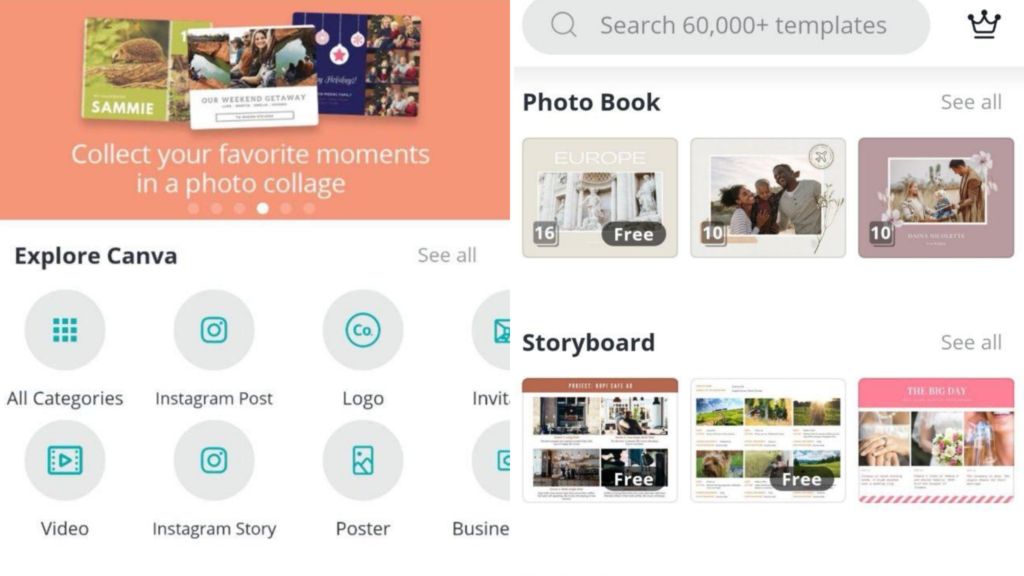Image resolution: width=1024 pixels, height=576 pixels.
Task: Choose the Poster category icon
Action: pos(362,460)
